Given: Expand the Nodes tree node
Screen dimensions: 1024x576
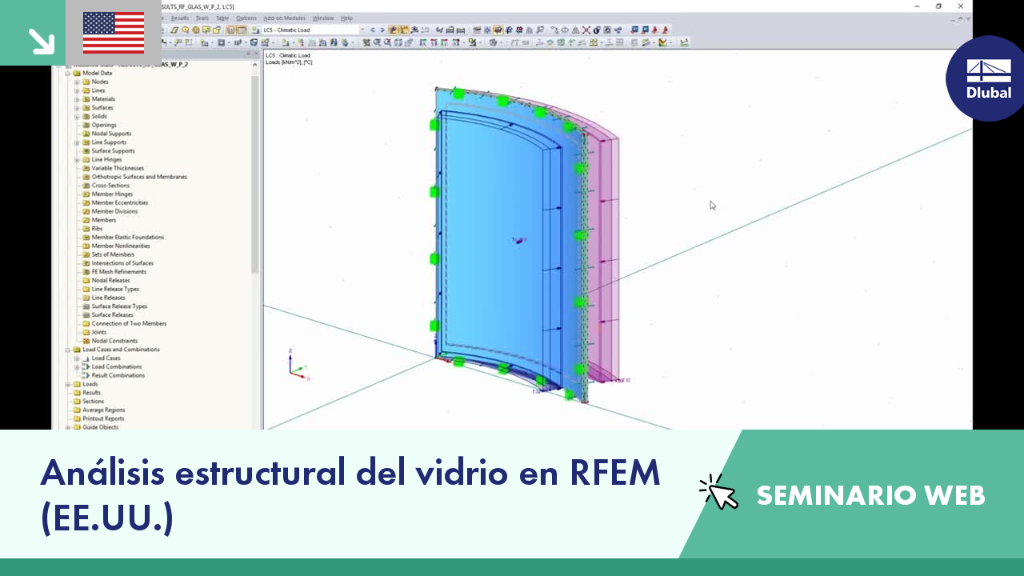Looking at the screenshot, I should (x=77, y=82).
